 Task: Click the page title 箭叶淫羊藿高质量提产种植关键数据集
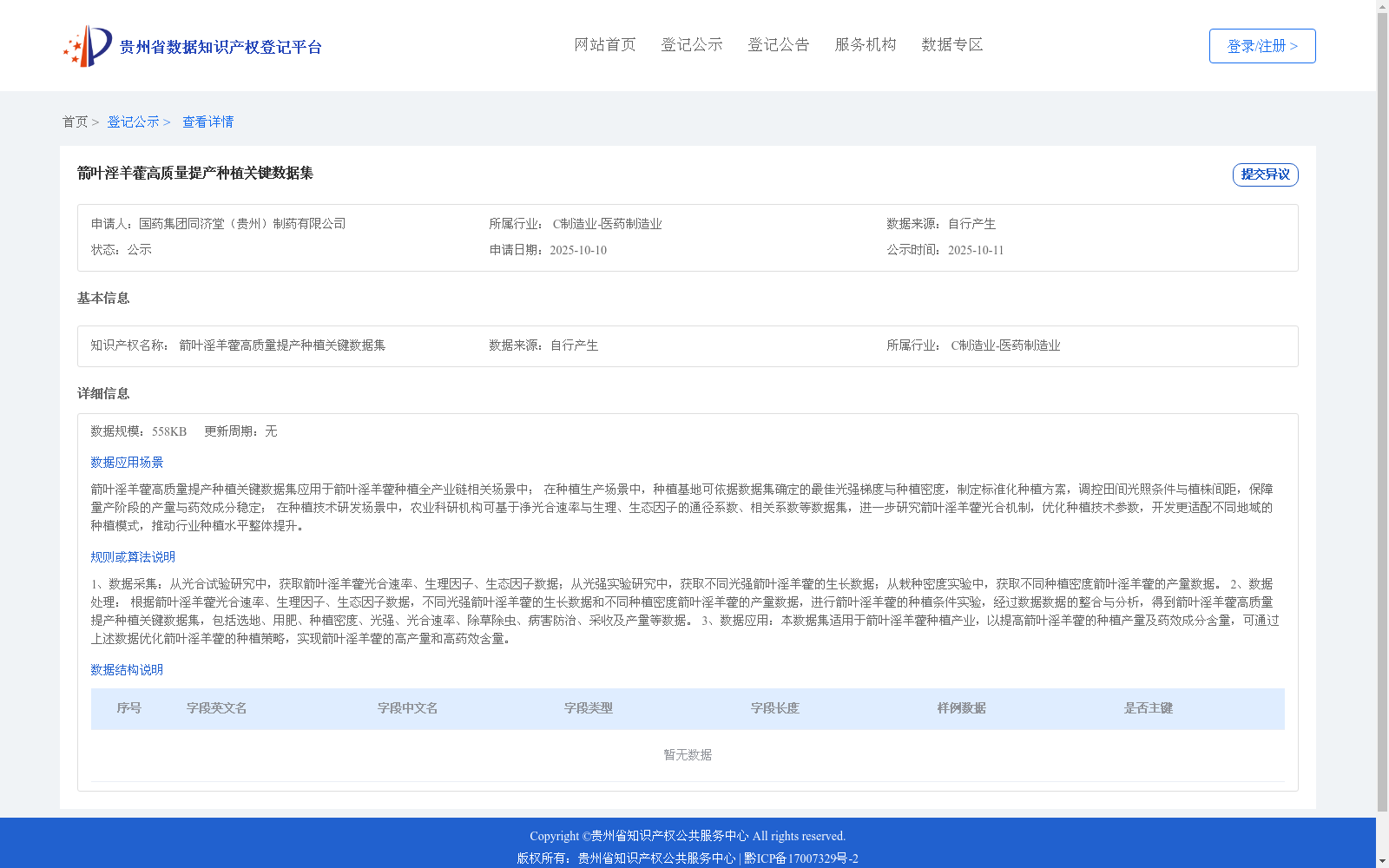(195, 173)
